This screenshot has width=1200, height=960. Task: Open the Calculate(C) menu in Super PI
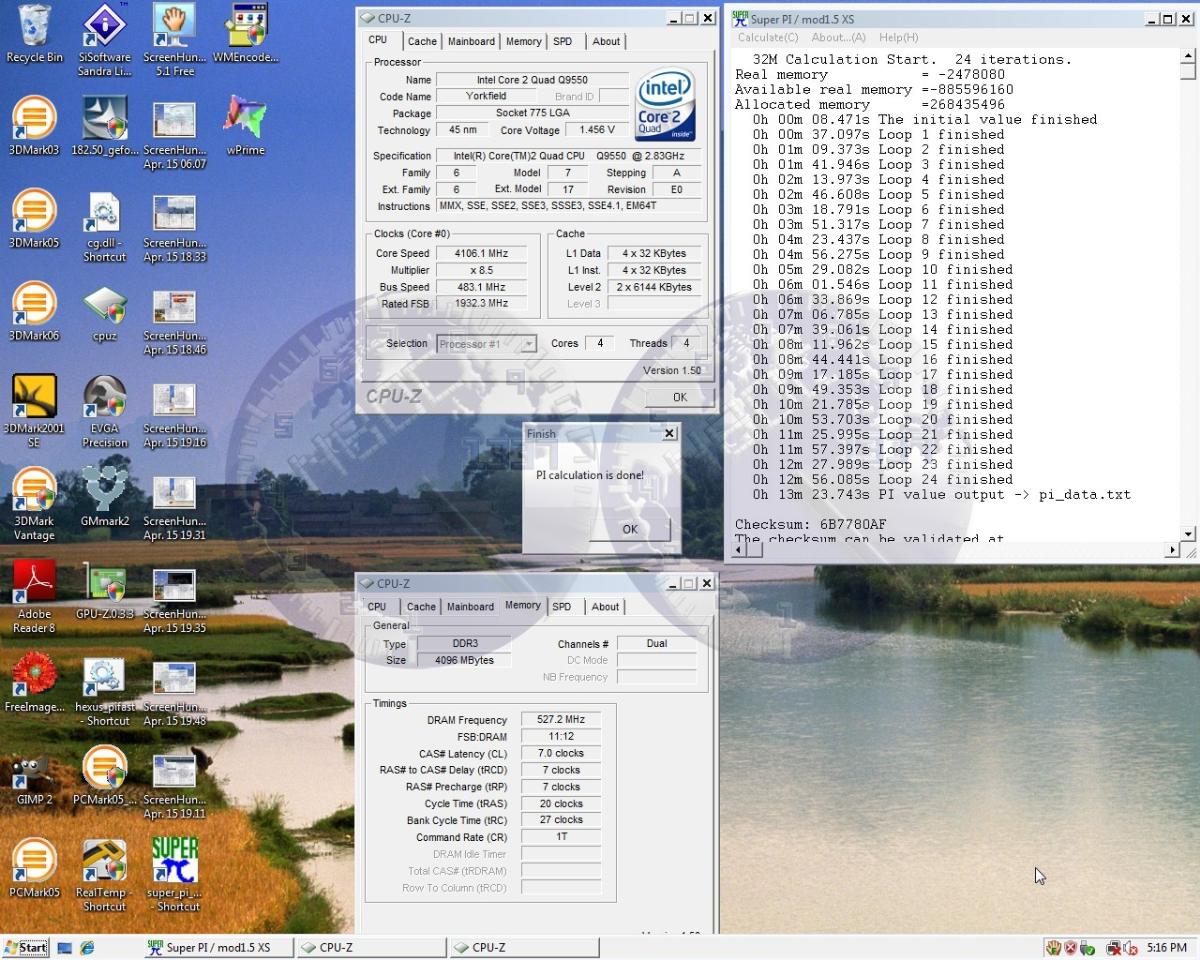(x=768, y=37)
